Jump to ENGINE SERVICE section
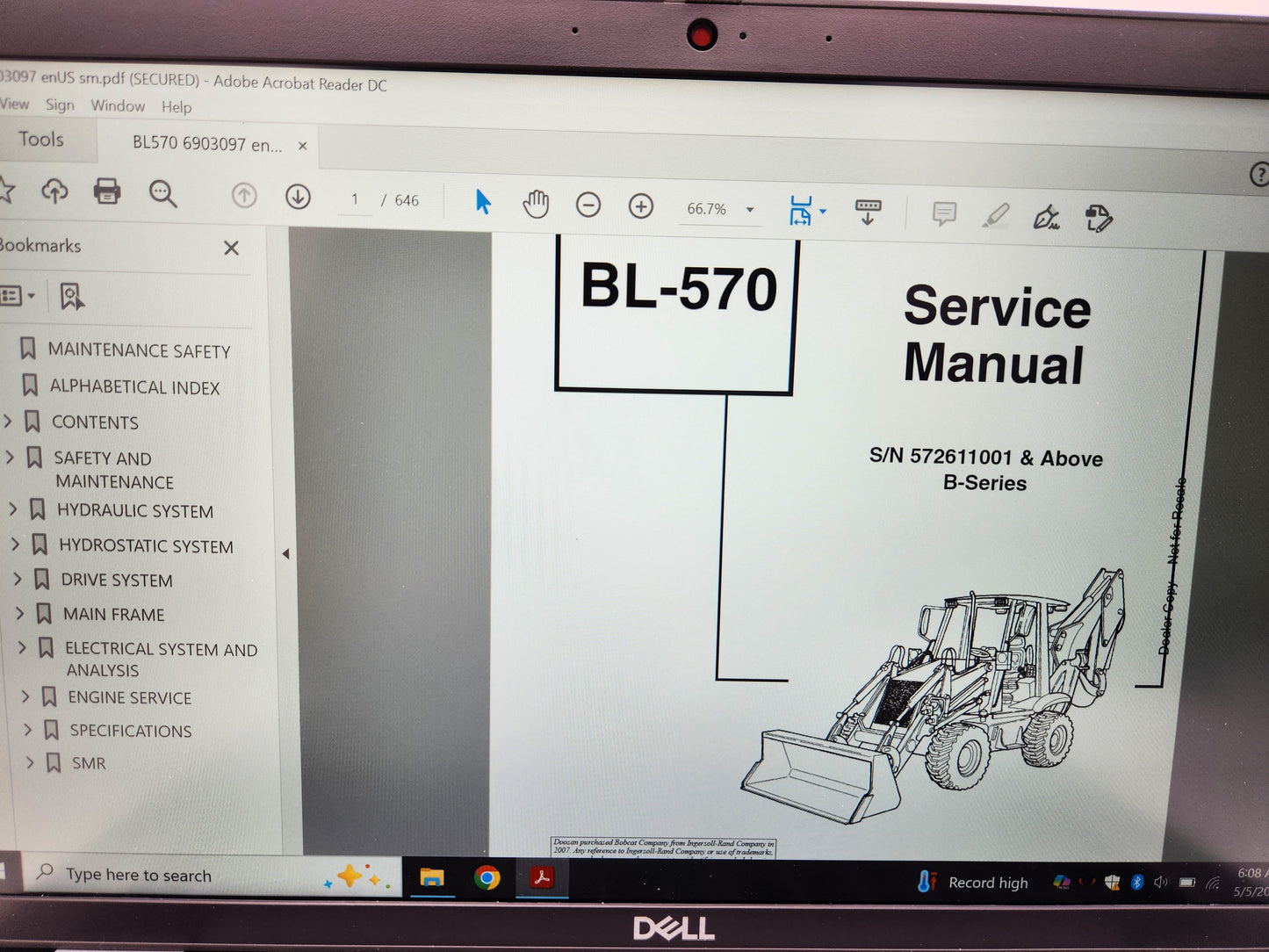The image size is (1269, 952). 130,698
